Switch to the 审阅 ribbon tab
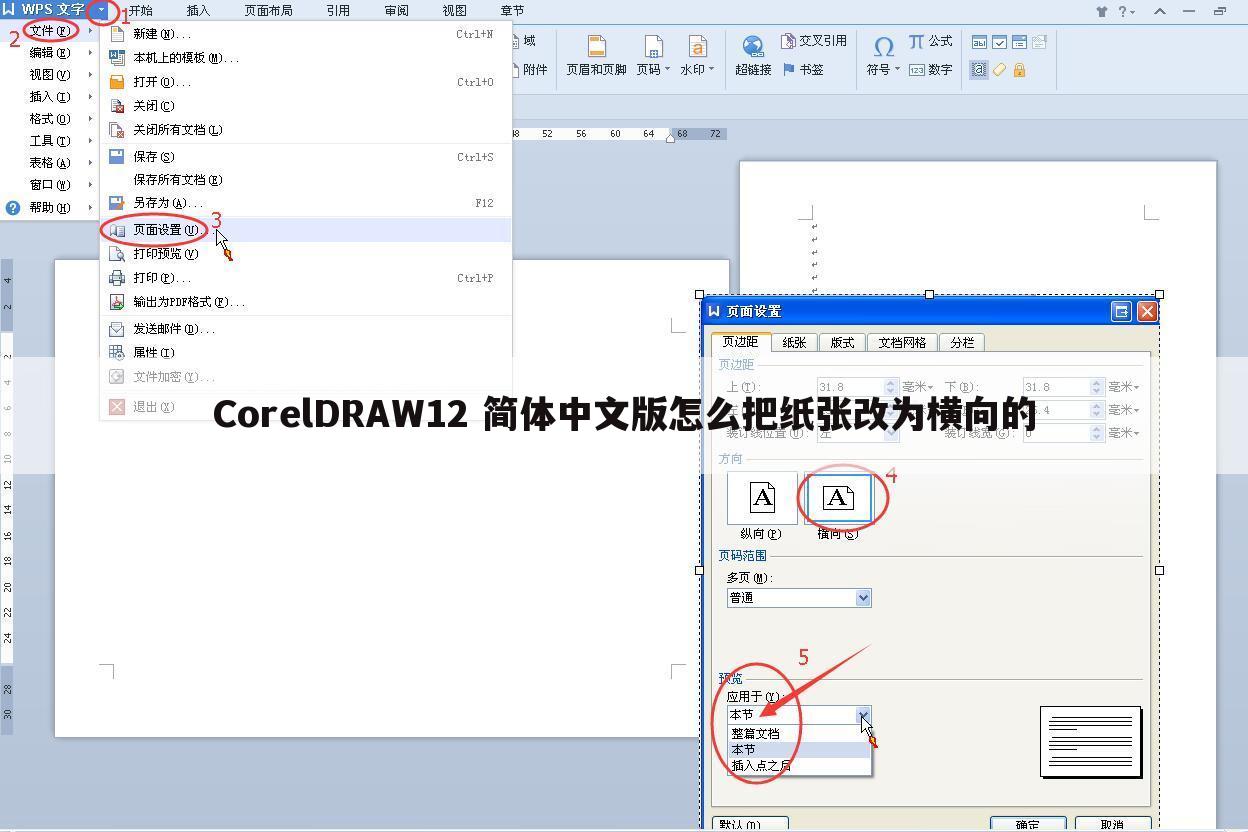Screen dimensions: 1248x832 pyautogui.click(x=396, y=11)
